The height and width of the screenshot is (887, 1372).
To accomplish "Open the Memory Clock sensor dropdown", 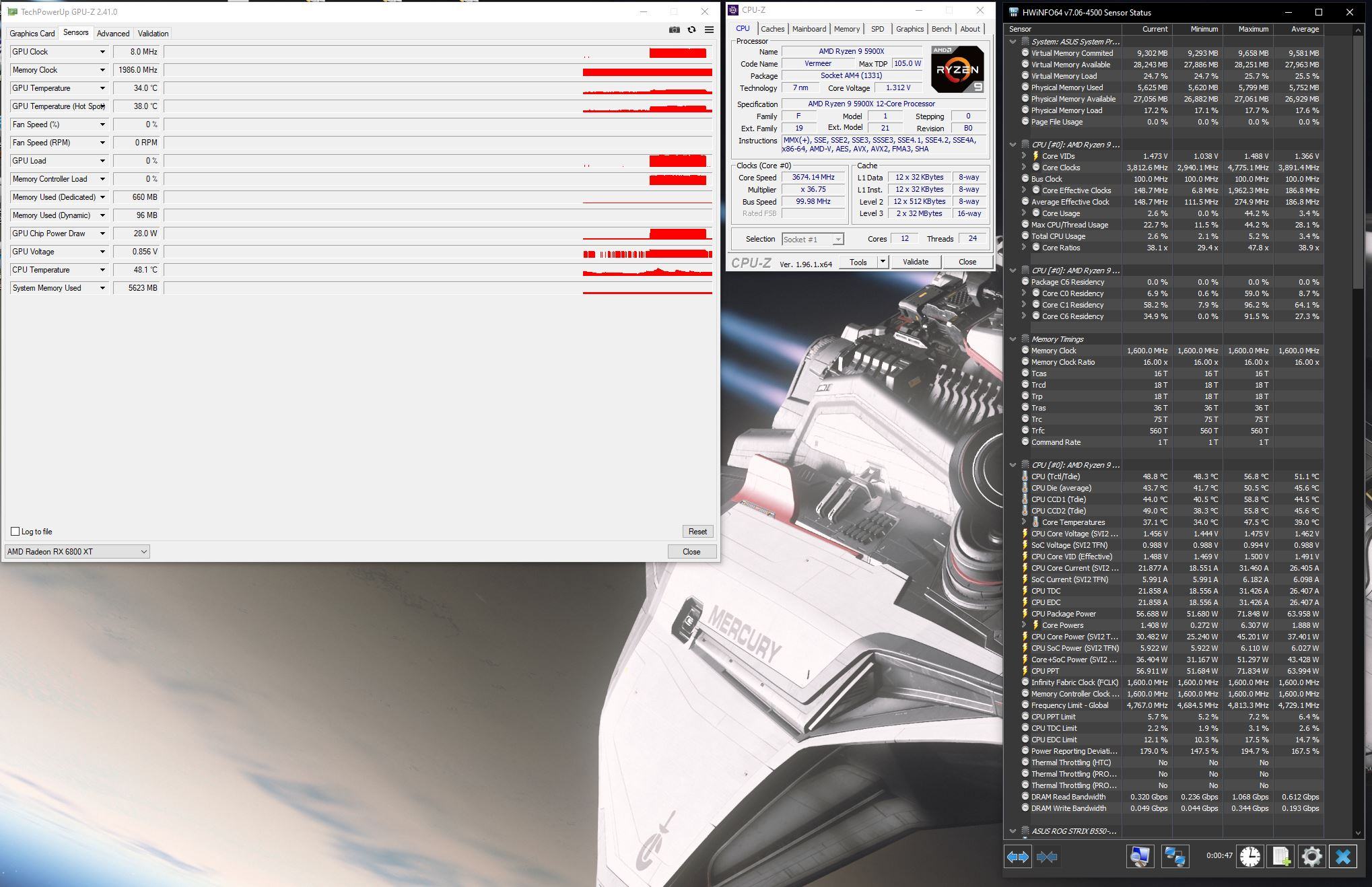I will [102, 70].
